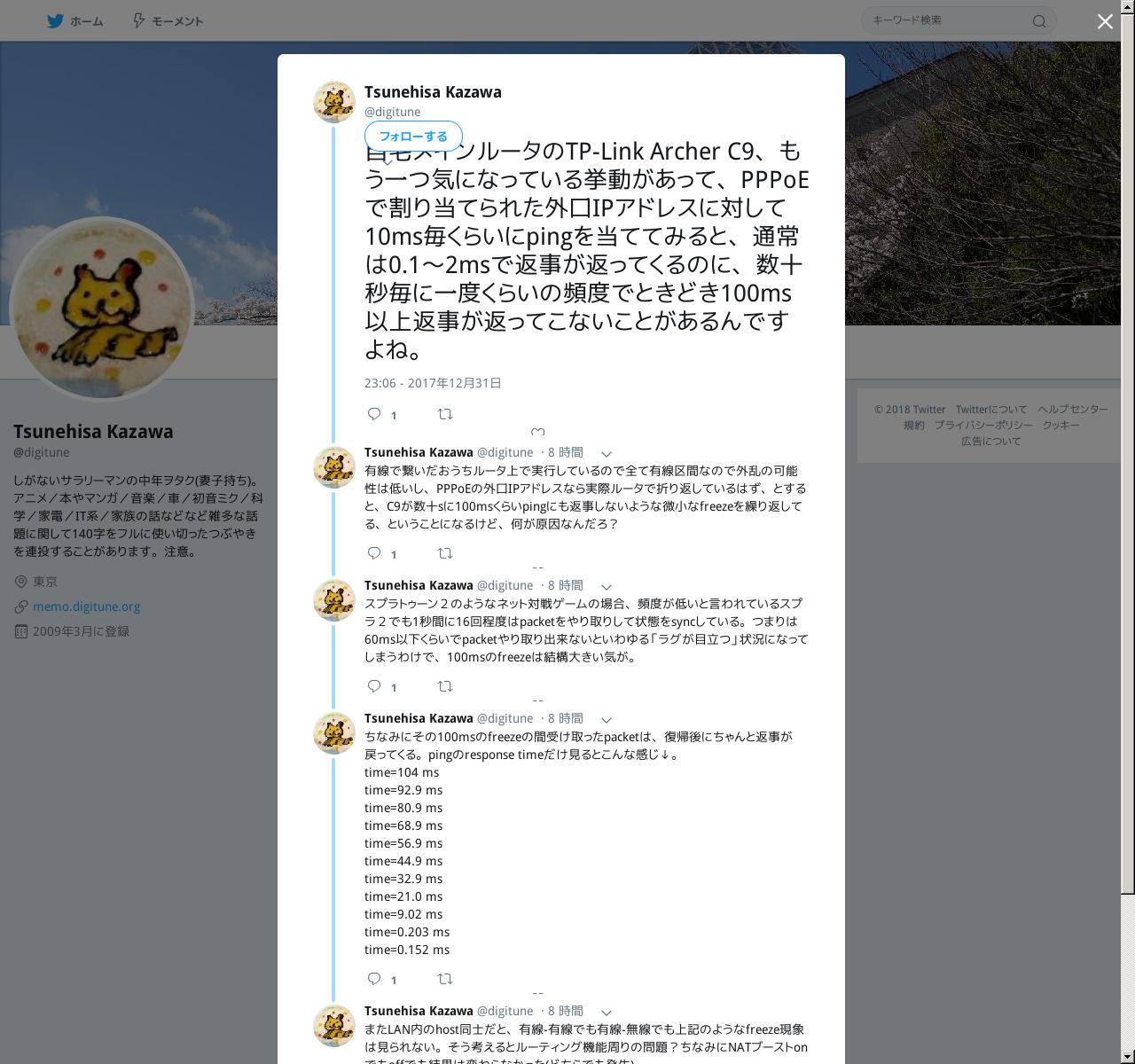The height and width of the screenshot is (1064, 1135).
Task: Click the like heart under main tweet
Action: 537,433
